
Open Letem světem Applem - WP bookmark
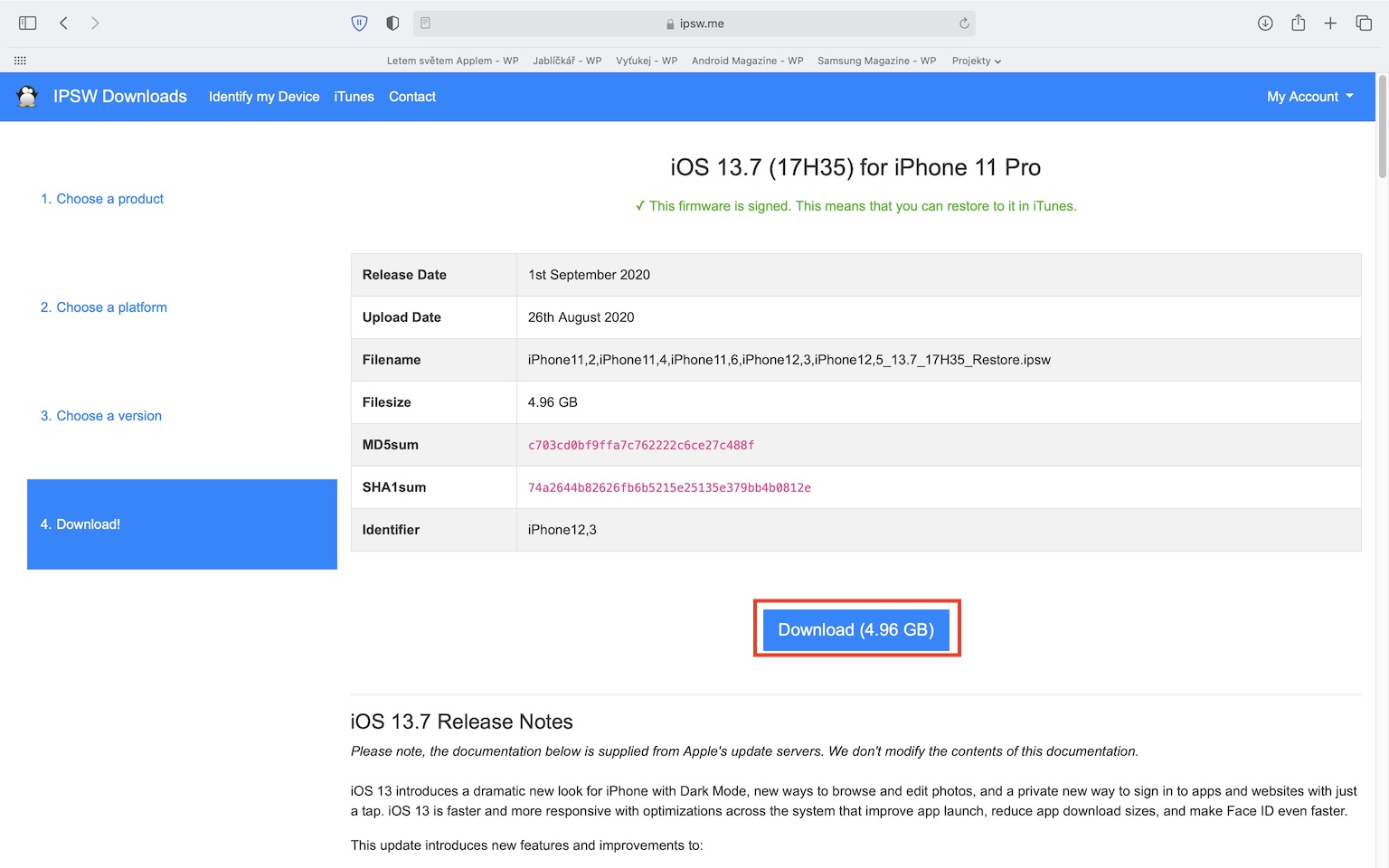452,61
